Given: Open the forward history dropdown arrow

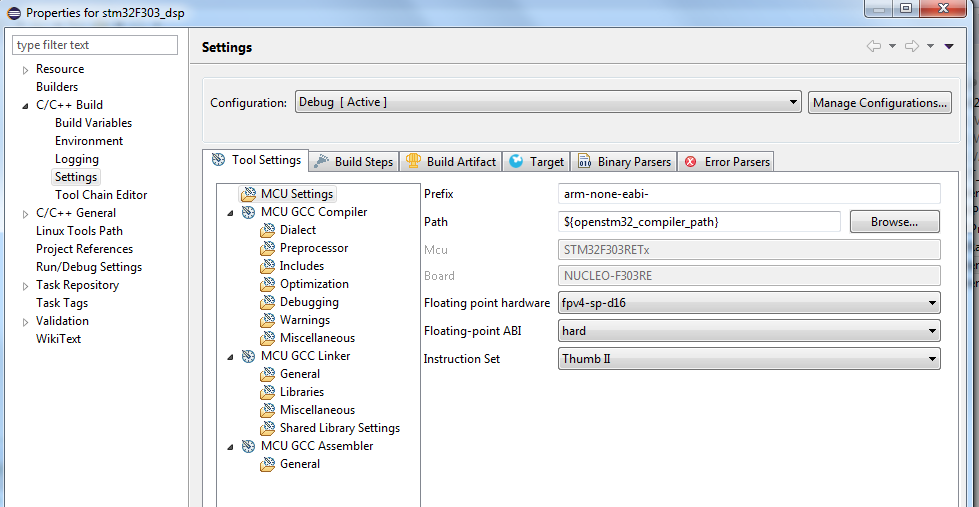Looking at the screenshot, I should 930,46.
